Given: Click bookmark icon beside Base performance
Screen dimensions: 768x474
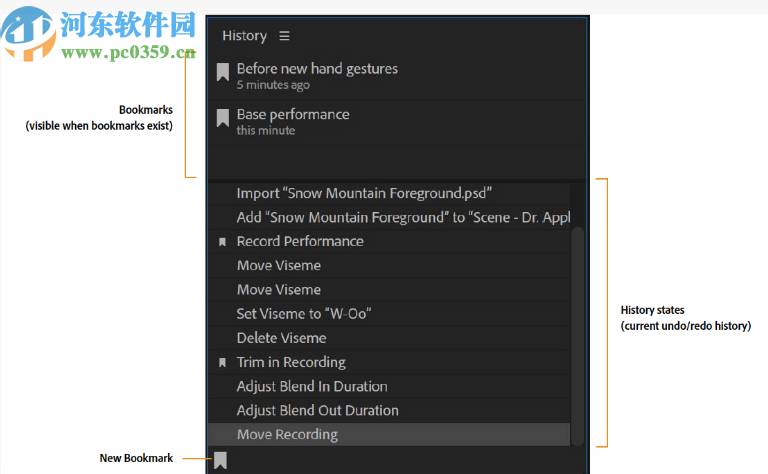Looking at the screenshot, I should pos(223,119).
